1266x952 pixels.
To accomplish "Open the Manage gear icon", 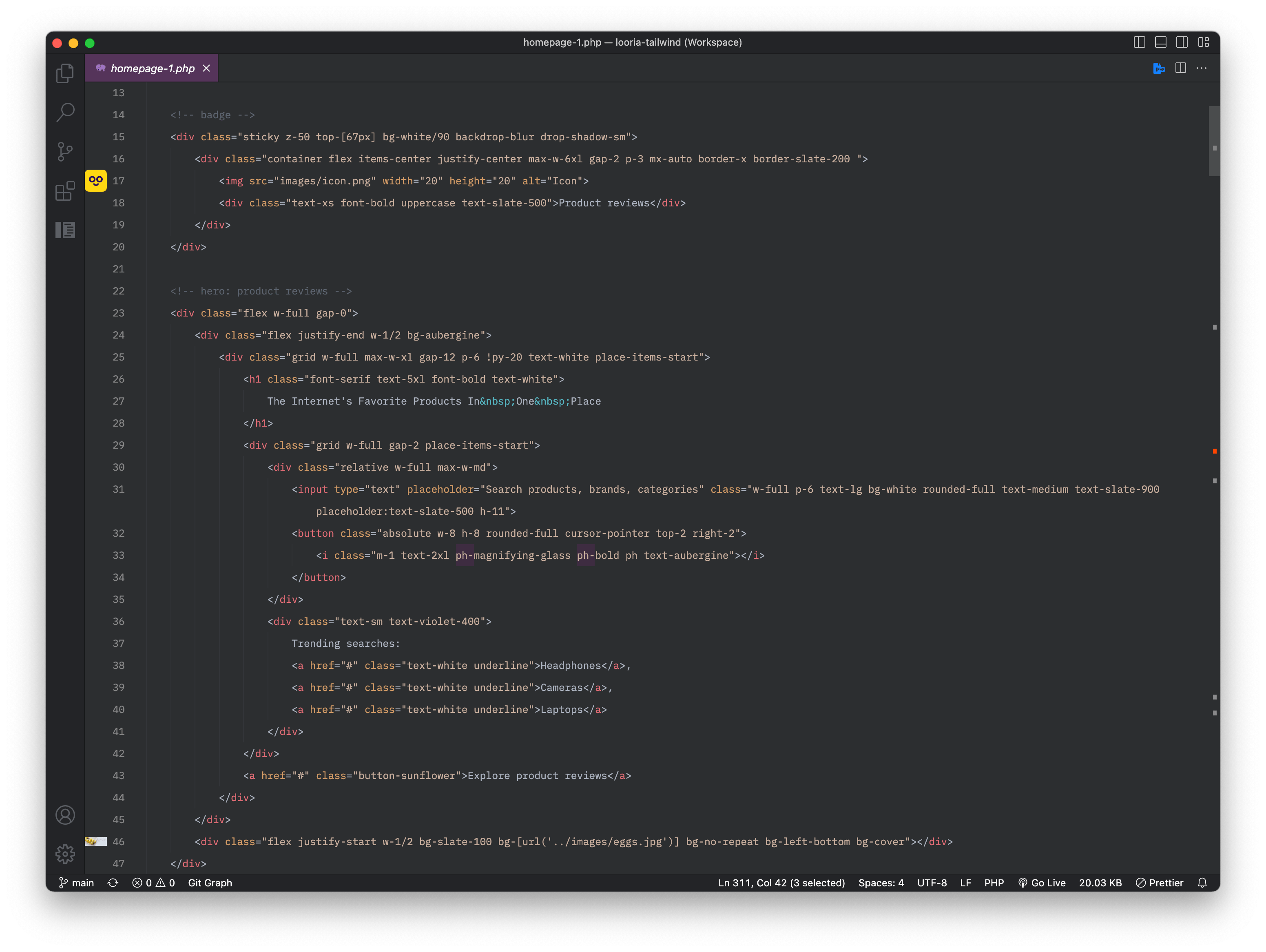I will (x=65, y=854).
